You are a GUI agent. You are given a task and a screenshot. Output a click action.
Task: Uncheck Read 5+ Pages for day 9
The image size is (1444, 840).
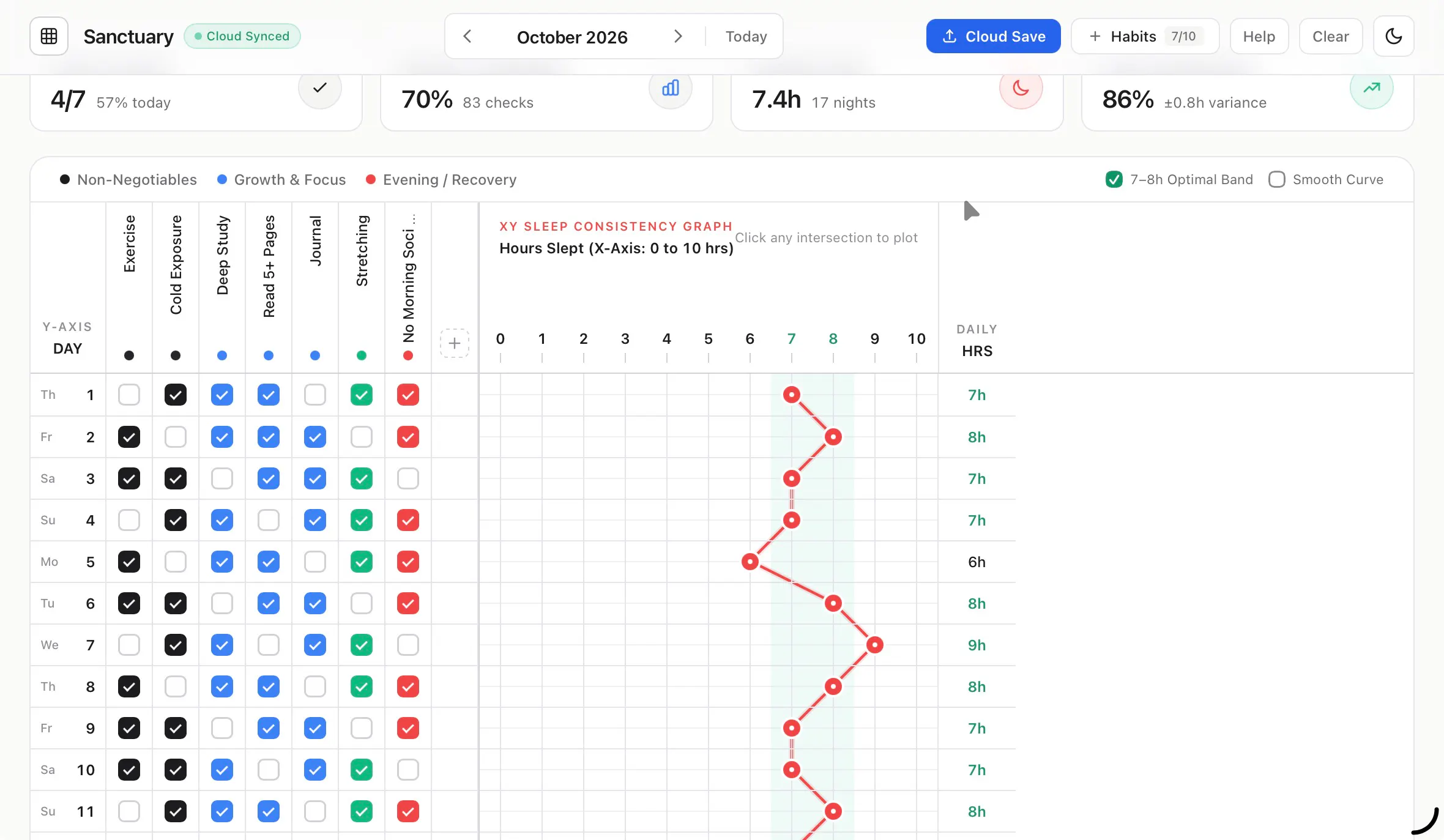pyautogui.click(x=269, y=728)
